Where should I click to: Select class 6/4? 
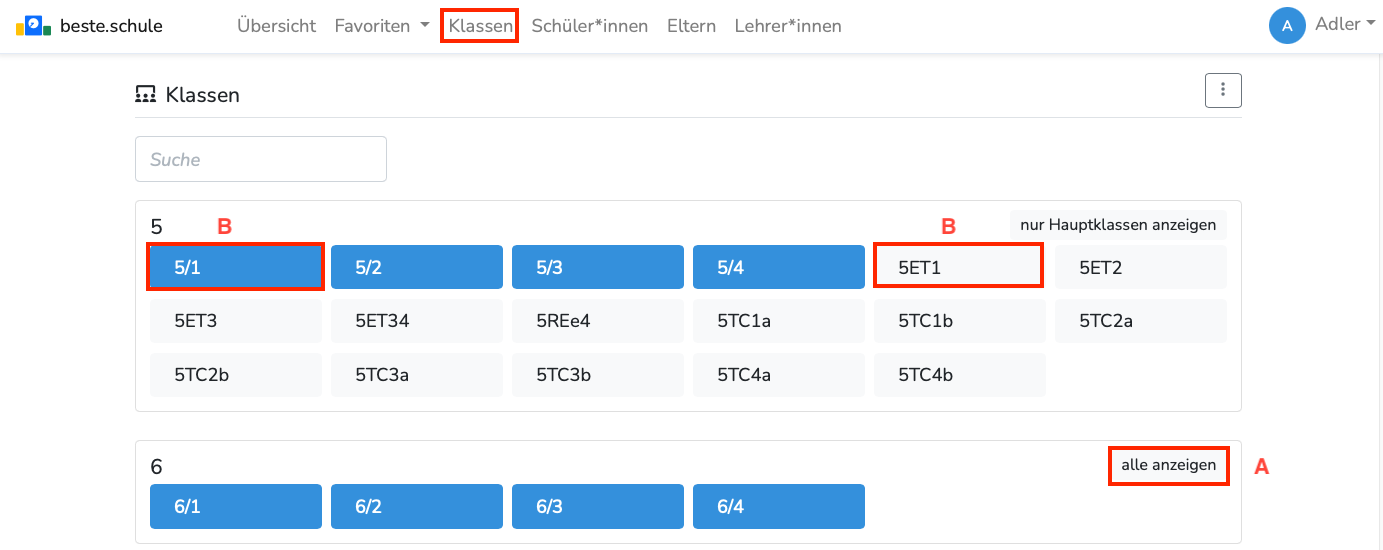[x=779, y=506]
